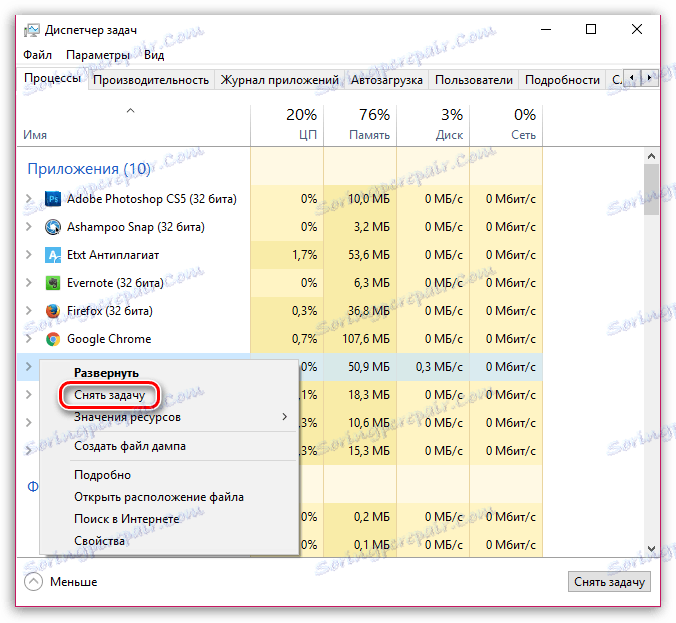Switch to the Пользователи tab
The width and height of the screenshot is (676, 623).
[x=474, y=80]
